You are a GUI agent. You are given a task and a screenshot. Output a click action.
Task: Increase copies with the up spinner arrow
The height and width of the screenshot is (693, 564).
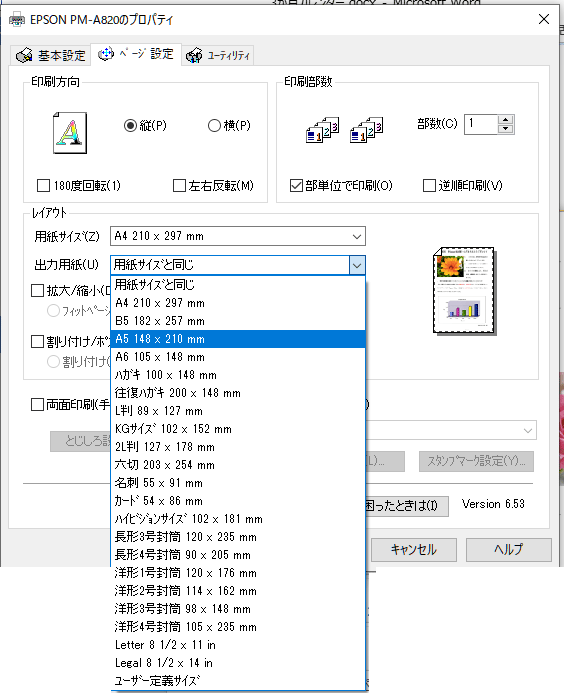(x=506, y=120)
